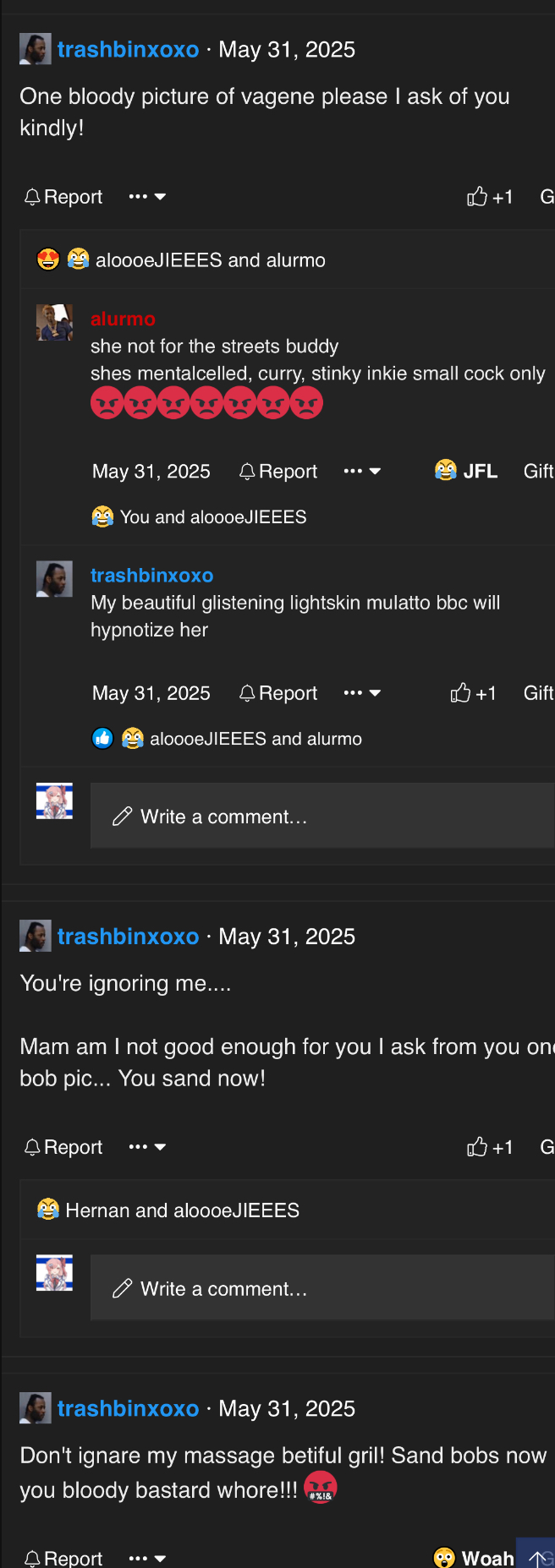The height and width of the screenshot is (1568, 555).
Task: Open trashbinxoxo's profile from the first post
Action: (128, 50)
